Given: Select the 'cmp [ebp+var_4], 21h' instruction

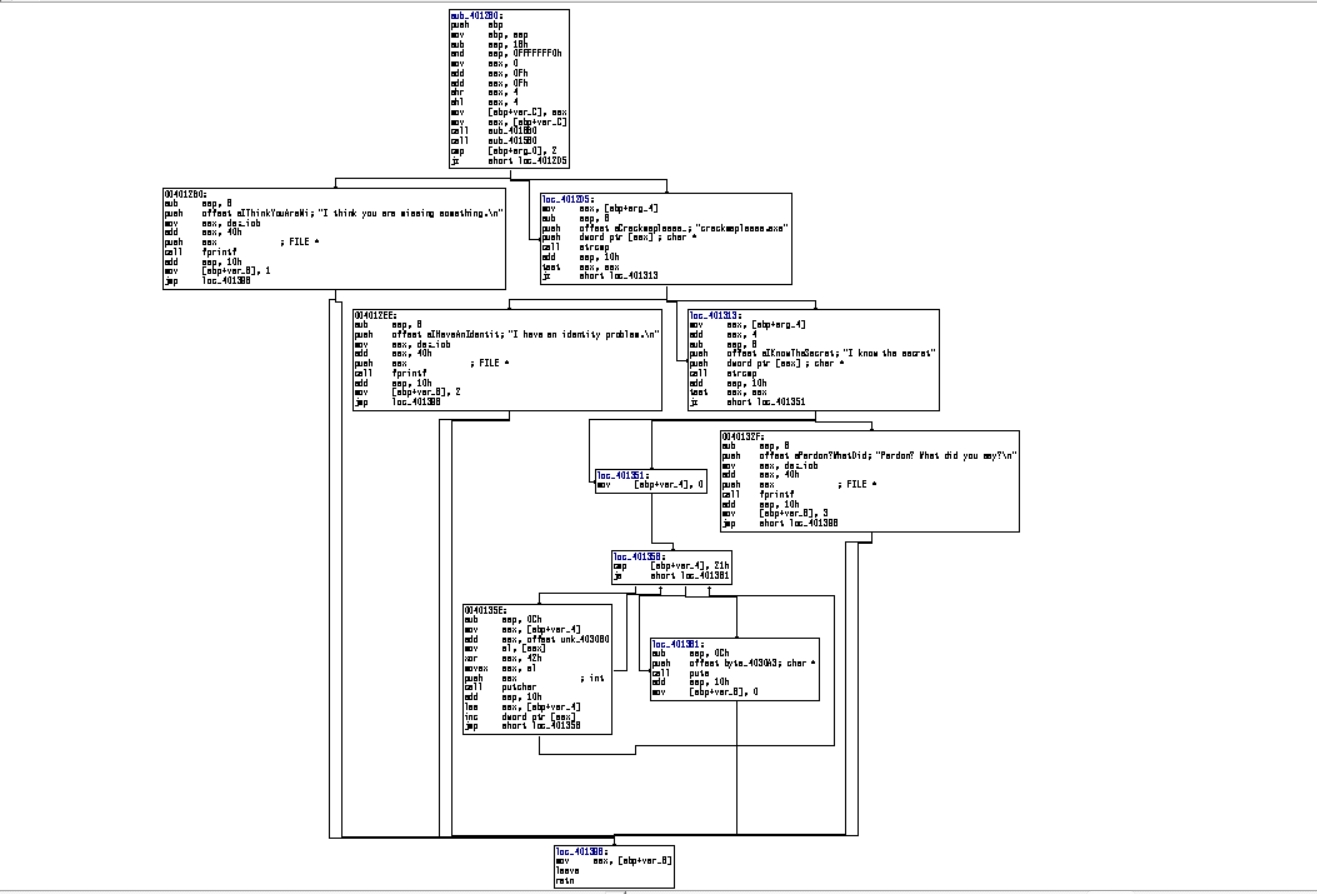Looking at the screenshot, I should (x=671, y=566).
